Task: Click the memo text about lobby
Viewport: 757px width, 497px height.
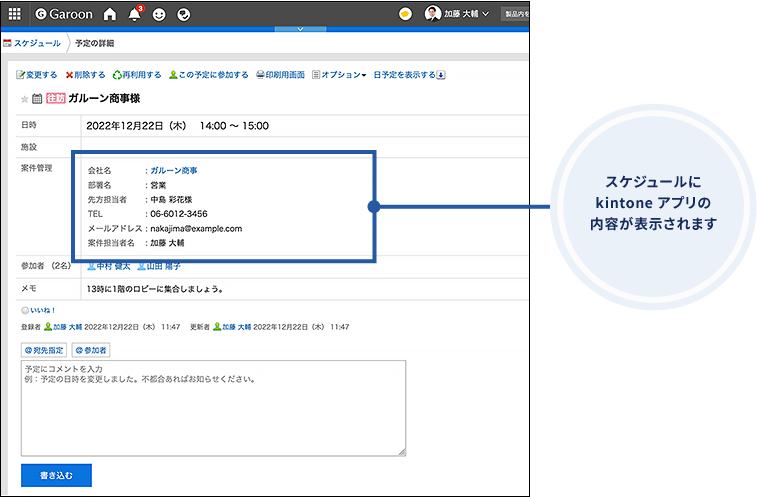Action: (154, 289)
